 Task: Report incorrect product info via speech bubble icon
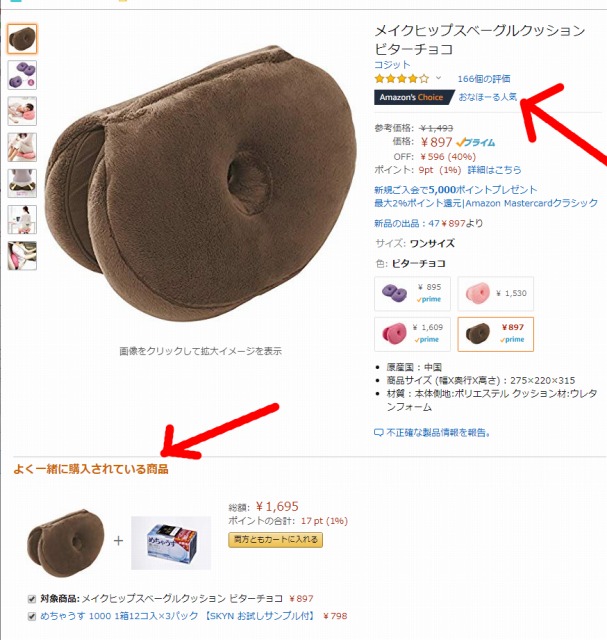(x=379, y=433)
